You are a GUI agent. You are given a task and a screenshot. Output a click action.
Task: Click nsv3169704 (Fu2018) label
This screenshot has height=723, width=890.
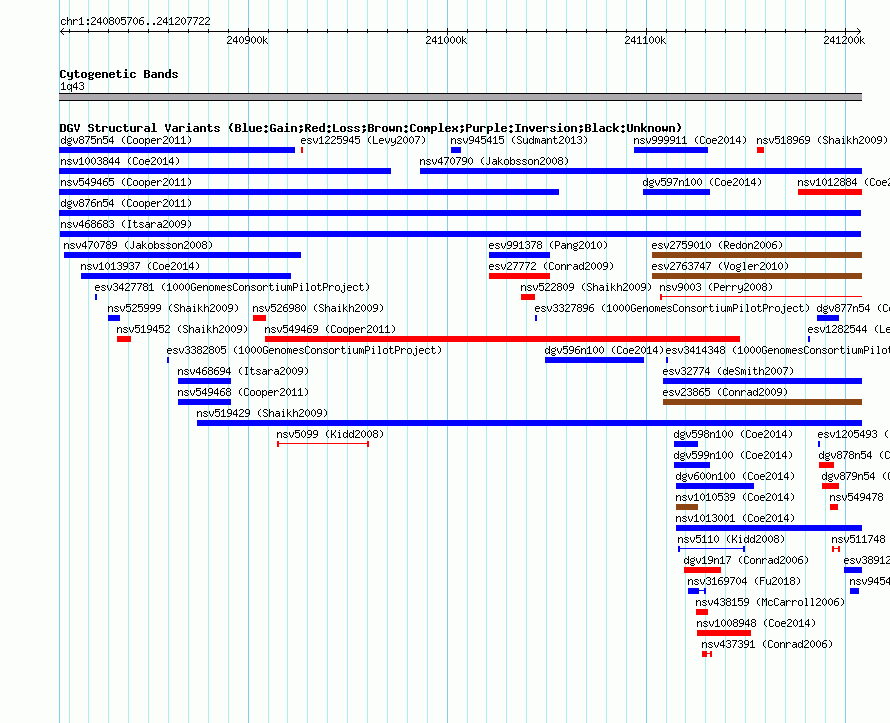tap(744, 581)
